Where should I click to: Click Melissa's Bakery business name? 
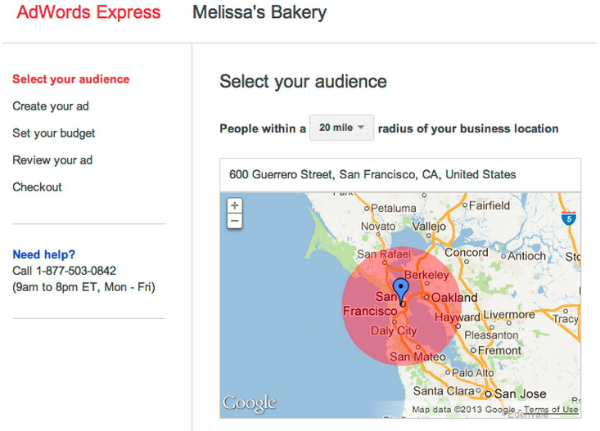tap(259, 12)
